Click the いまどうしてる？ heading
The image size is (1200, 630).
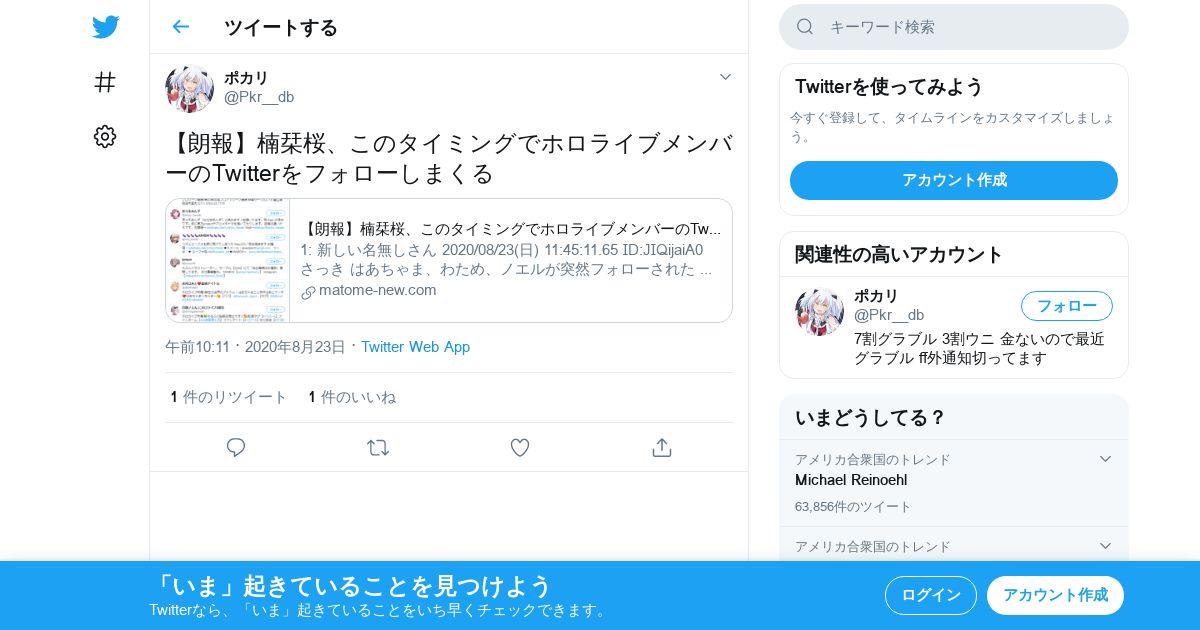(x=870, y=417)
